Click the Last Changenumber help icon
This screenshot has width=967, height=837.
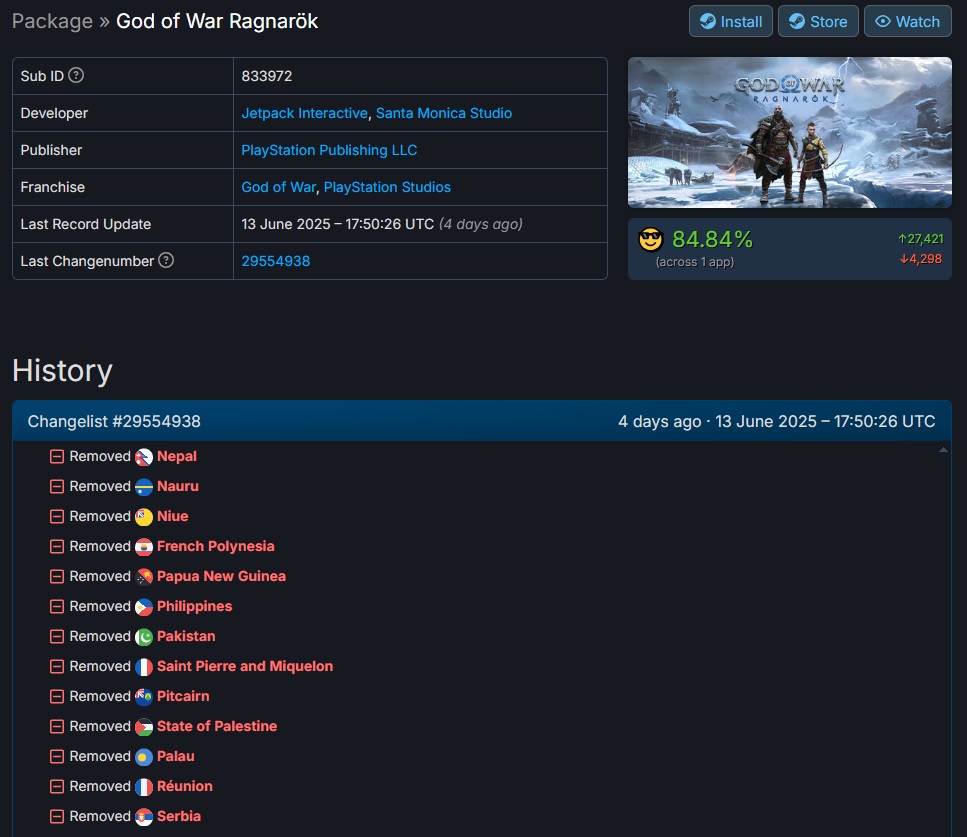pyautogui.click(x=166, y=260)
